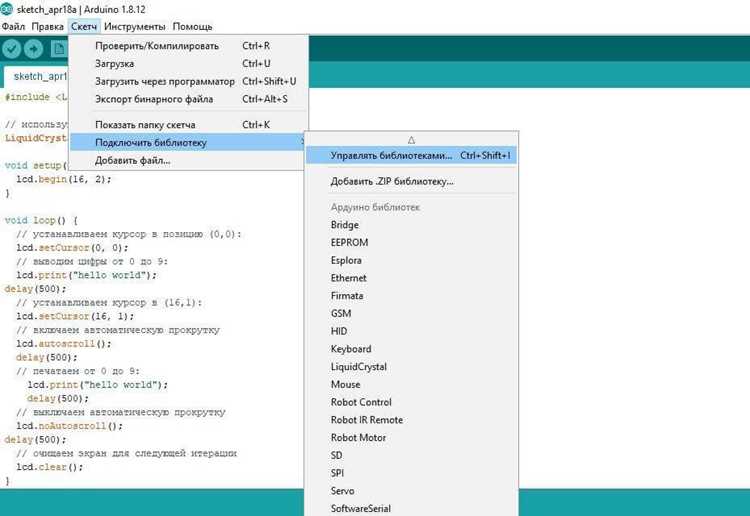Include the SD library
The height and width of the screenshot is (516, 750).
pyautogui.click(x=411, y=455)
